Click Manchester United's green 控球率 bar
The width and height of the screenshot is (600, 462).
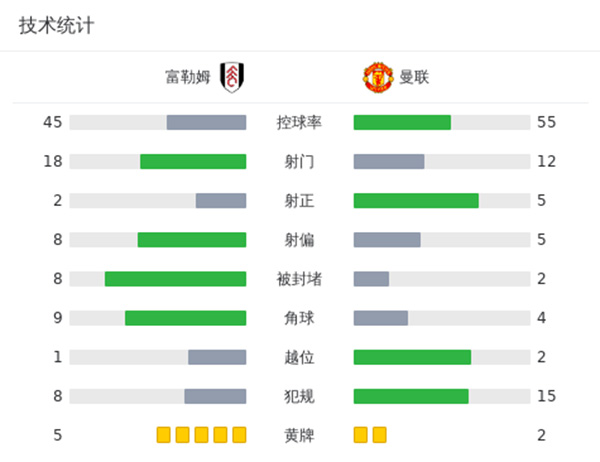tap(402, 123)
